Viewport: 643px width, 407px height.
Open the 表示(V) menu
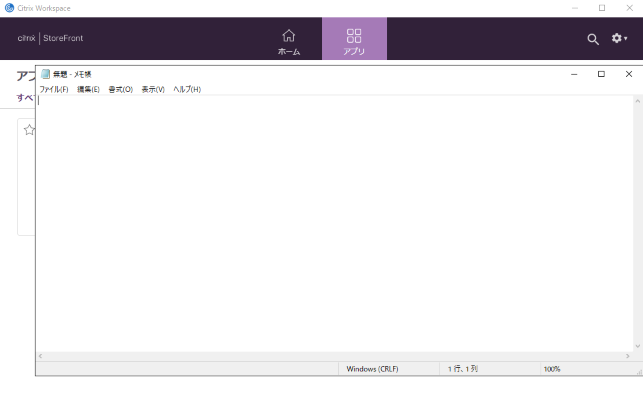[x=153, y=89]
